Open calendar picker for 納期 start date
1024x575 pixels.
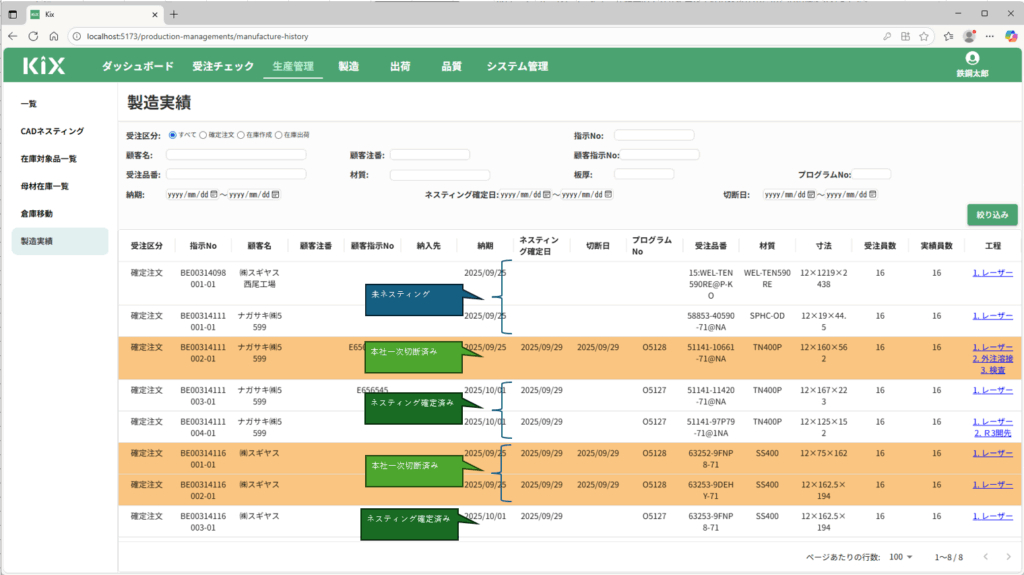pos(212,194)
